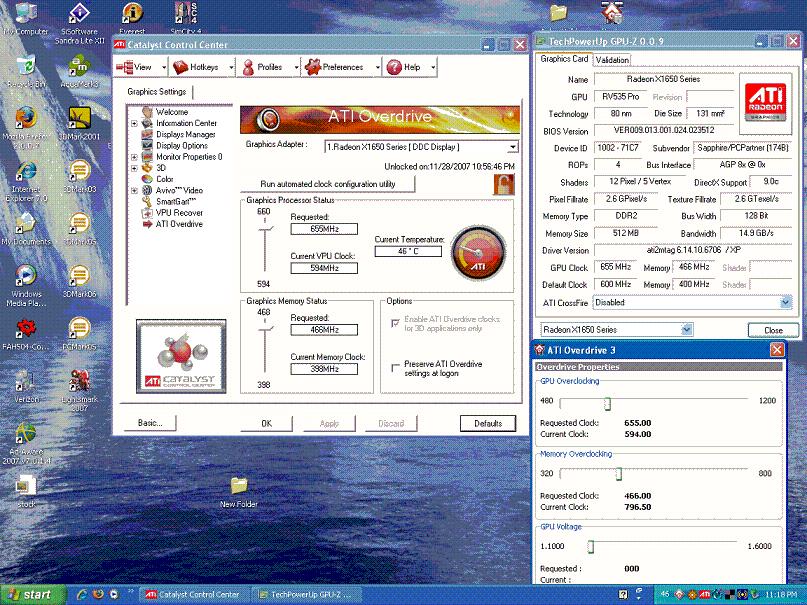Select Displays Manager in the settings tree
Image resolution: width=807 pixels, height=605 pixels.
coord(185,134)
